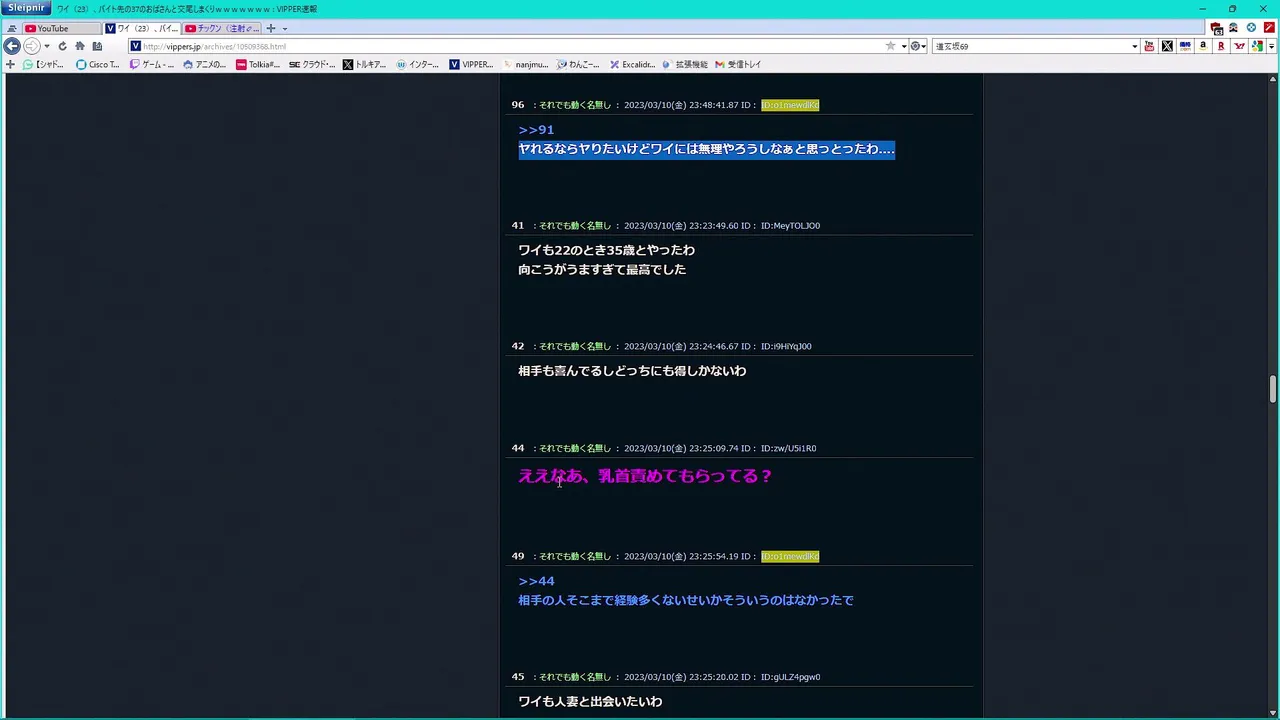1280x720 pixels.
Task: Open the dropdown arrow beside the bookmark star
Action: [903, 46]
